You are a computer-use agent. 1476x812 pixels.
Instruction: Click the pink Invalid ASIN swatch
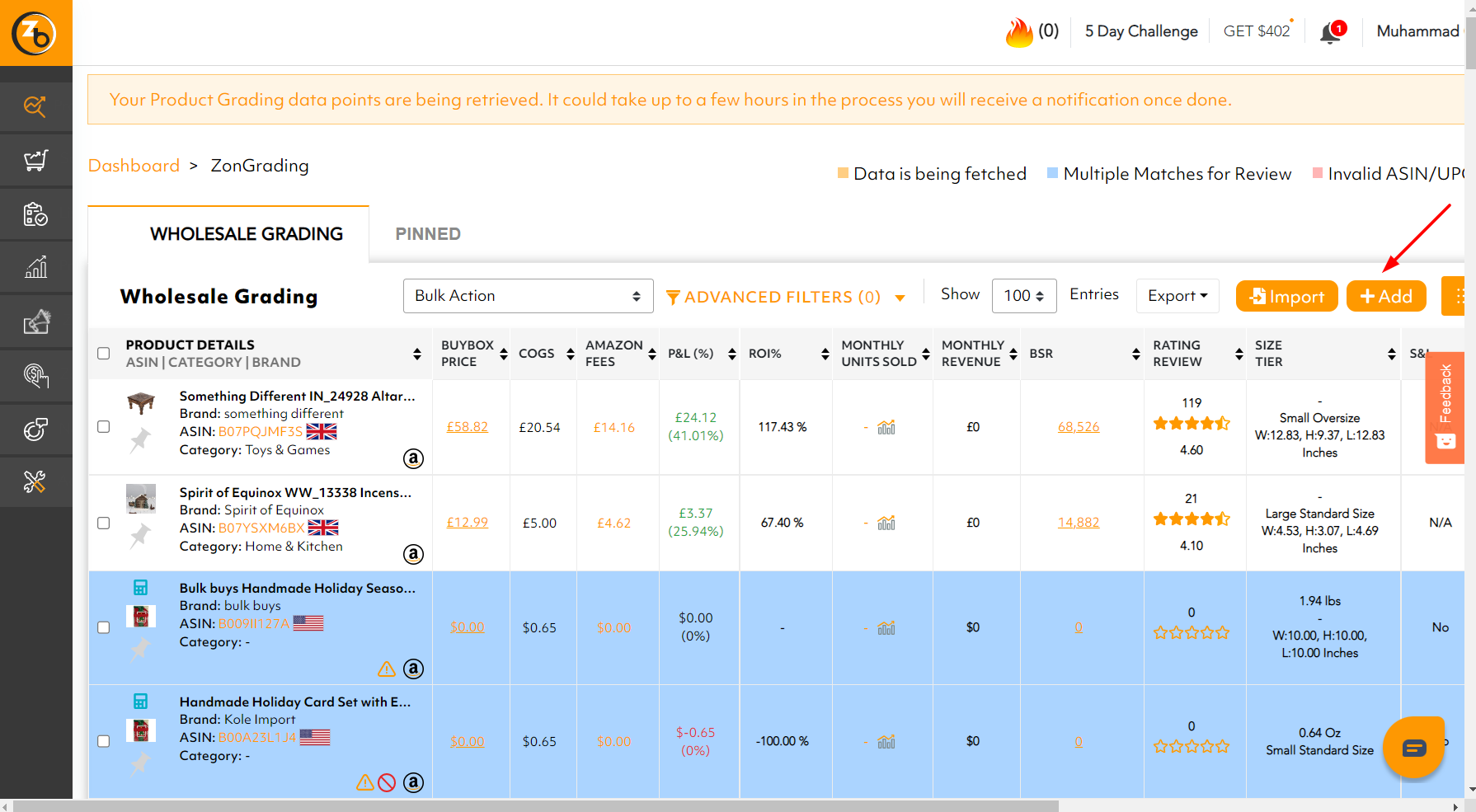pyautogui.click(x=1318, y=173)
